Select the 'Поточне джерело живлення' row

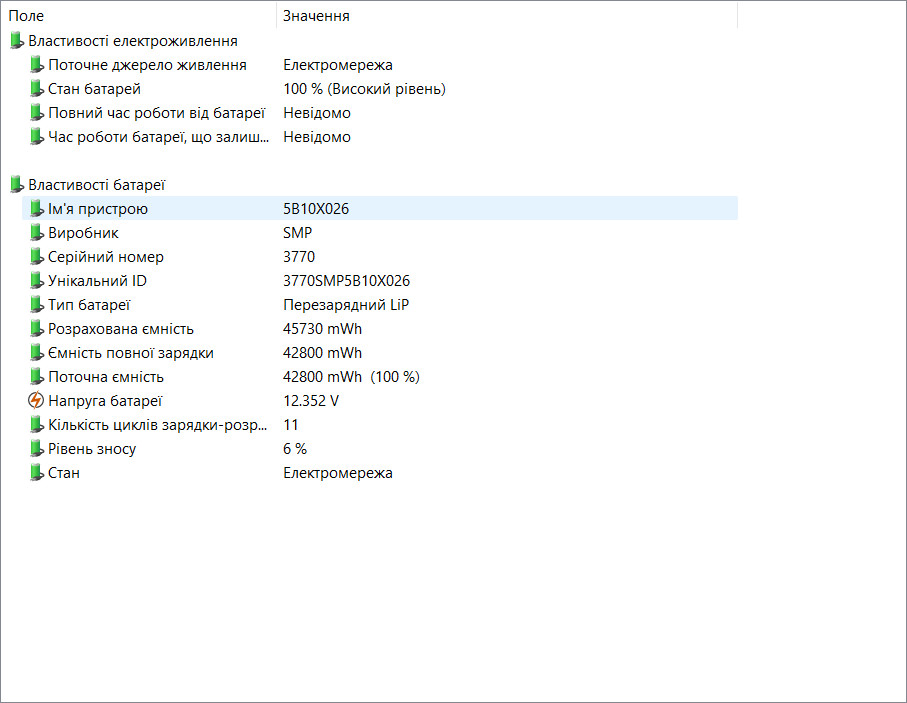point(147,65)
